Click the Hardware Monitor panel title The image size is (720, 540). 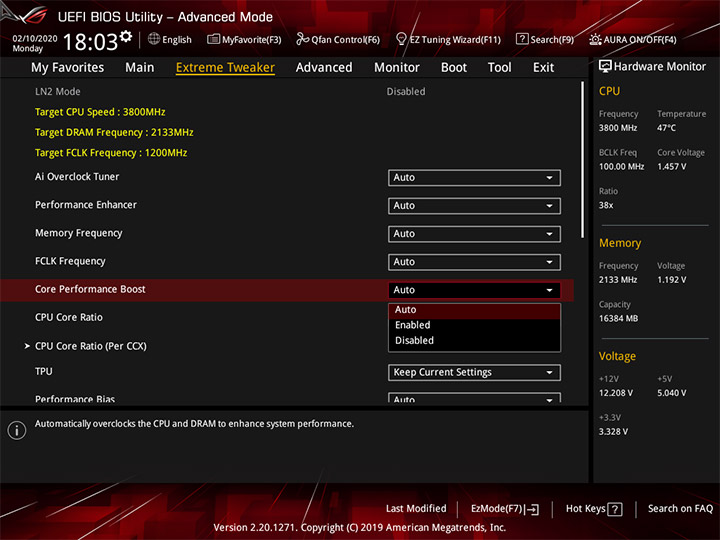[x=660, y=67]
